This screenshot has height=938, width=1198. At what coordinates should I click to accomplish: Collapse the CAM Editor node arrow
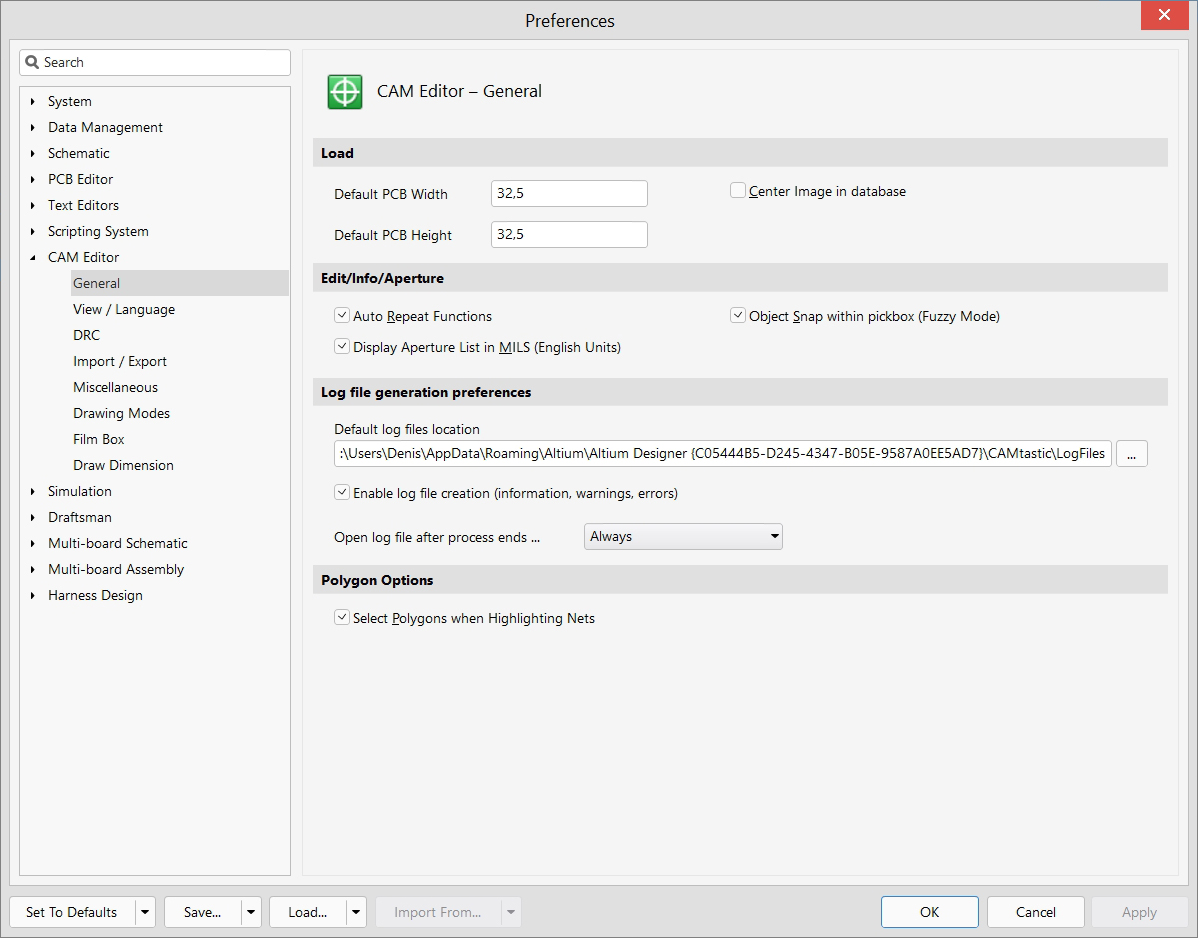click(33, 257)
